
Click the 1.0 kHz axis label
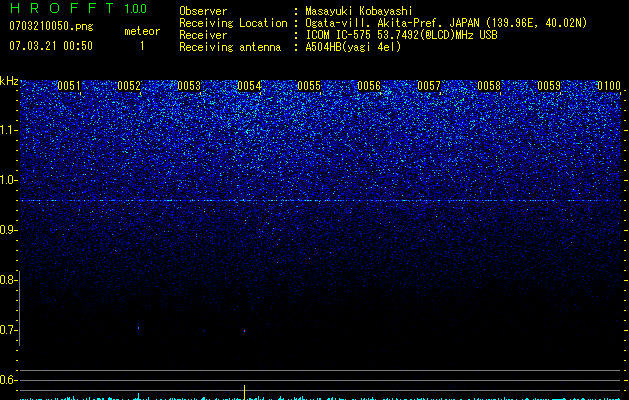point(8,180)
